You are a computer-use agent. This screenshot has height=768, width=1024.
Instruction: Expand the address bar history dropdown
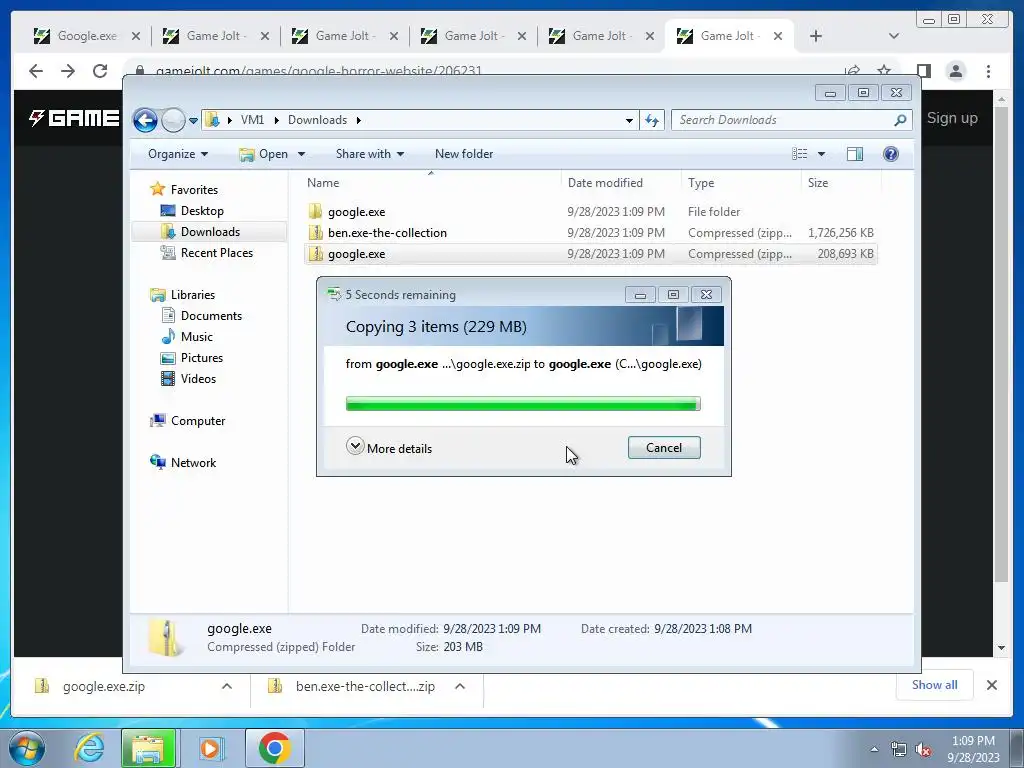pyautogui.click(x=629, y=120)
